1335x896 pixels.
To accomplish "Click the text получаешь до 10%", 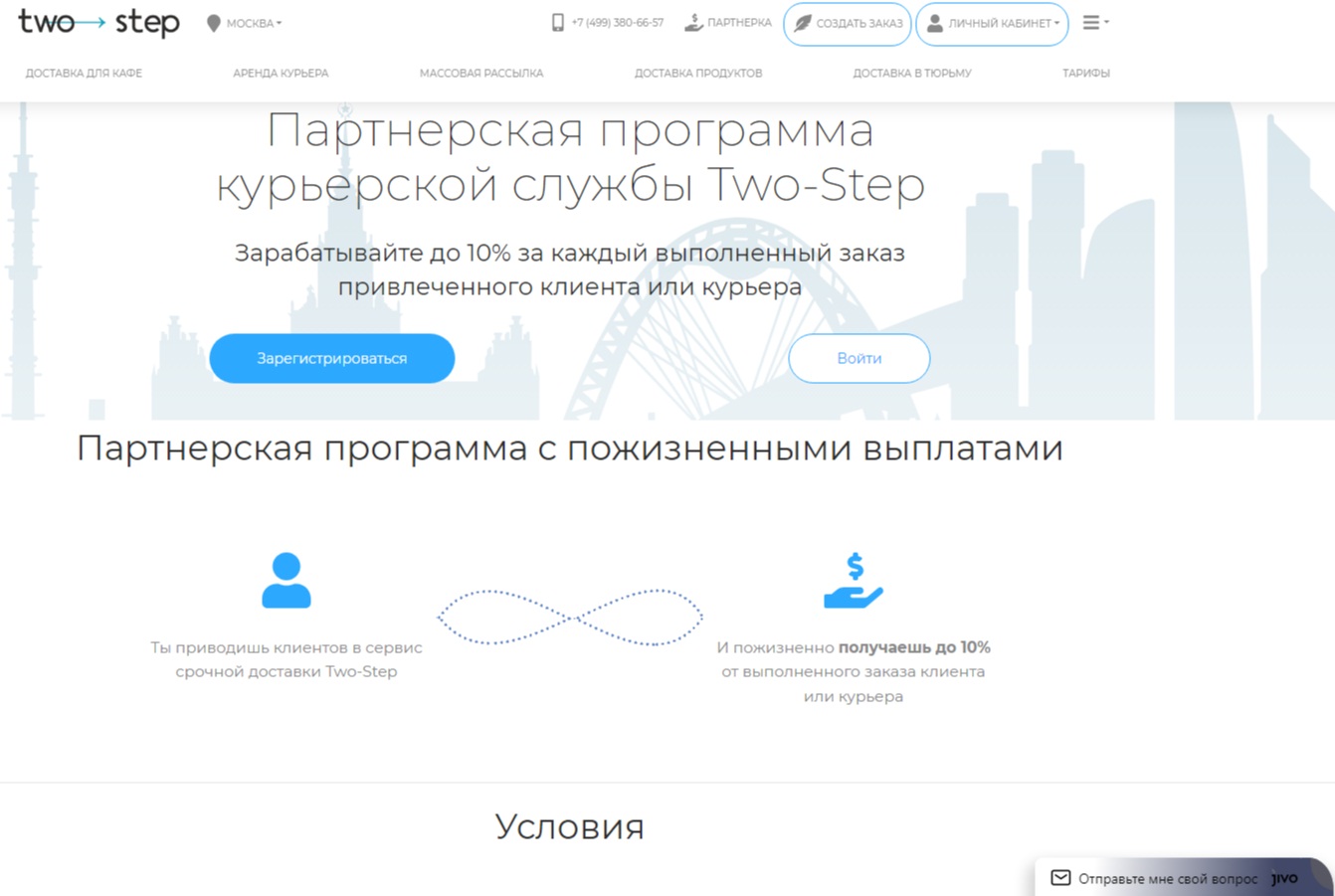I will [x=914, y=647].
